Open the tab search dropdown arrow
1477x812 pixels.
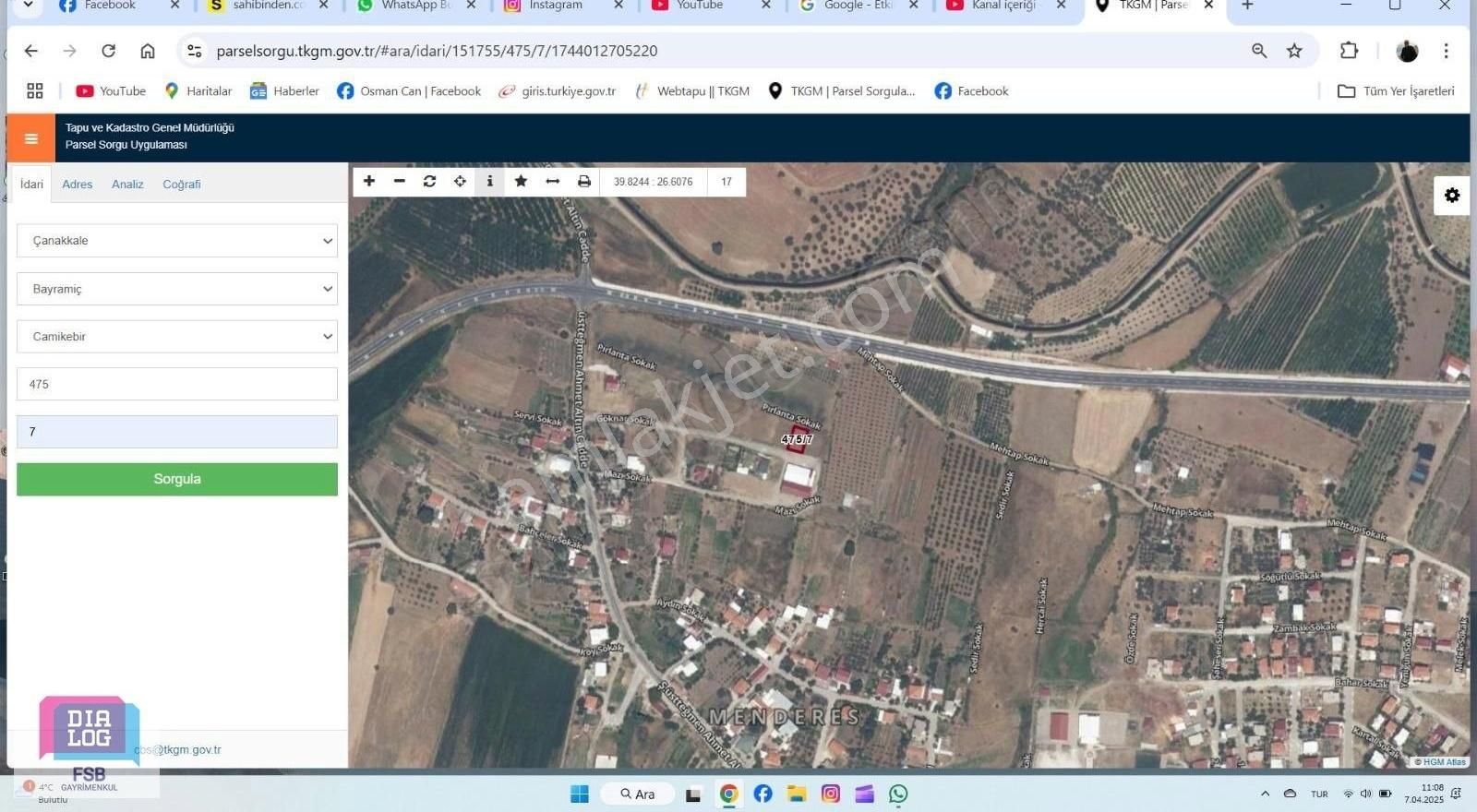[28, 6]
